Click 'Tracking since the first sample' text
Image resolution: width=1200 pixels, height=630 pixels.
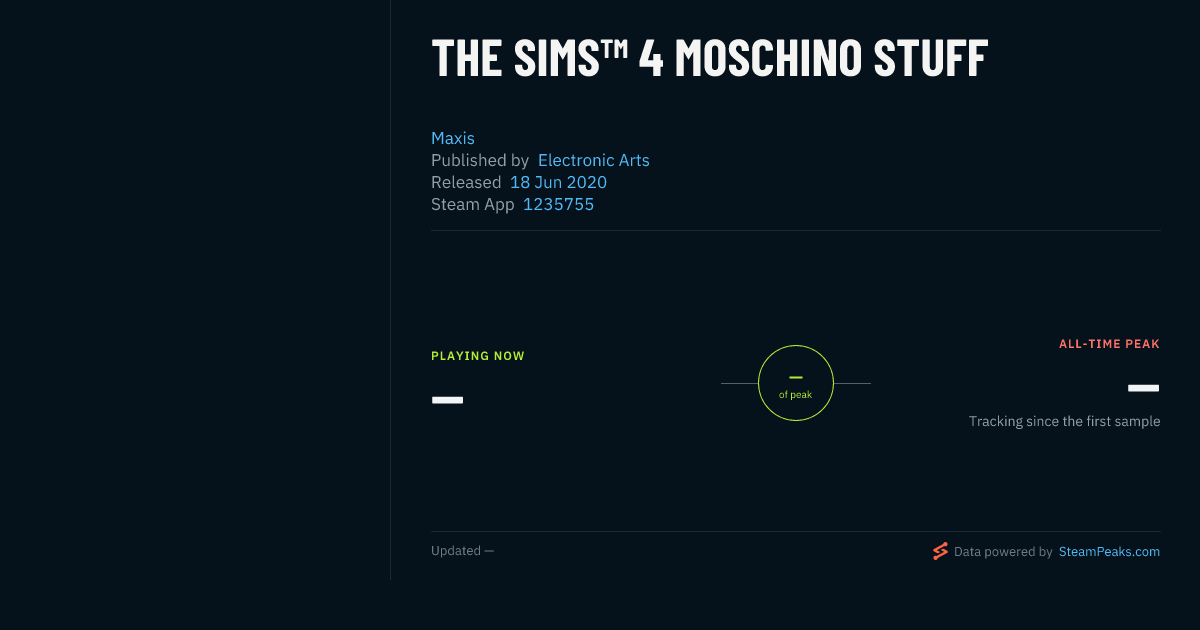1064,421
